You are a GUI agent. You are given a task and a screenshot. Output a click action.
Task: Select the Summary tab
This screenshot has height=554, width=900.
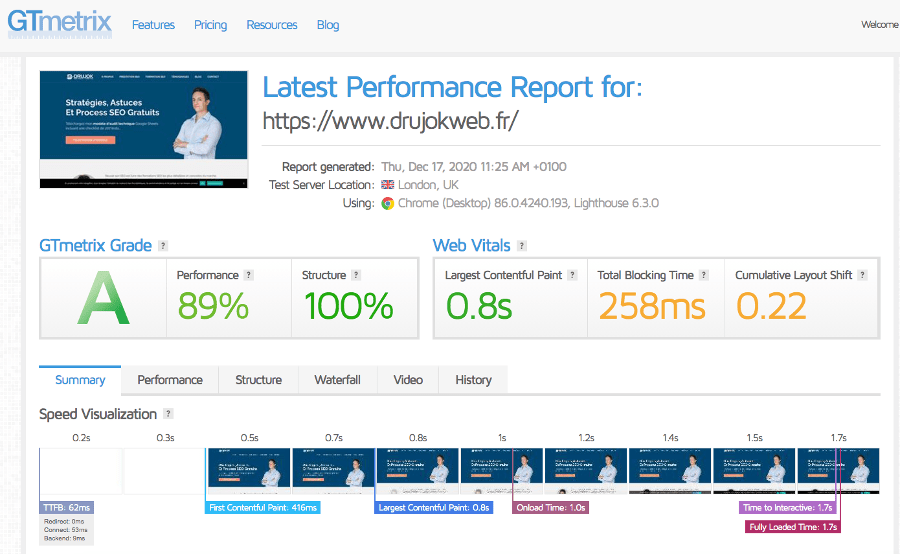(80, 380)
